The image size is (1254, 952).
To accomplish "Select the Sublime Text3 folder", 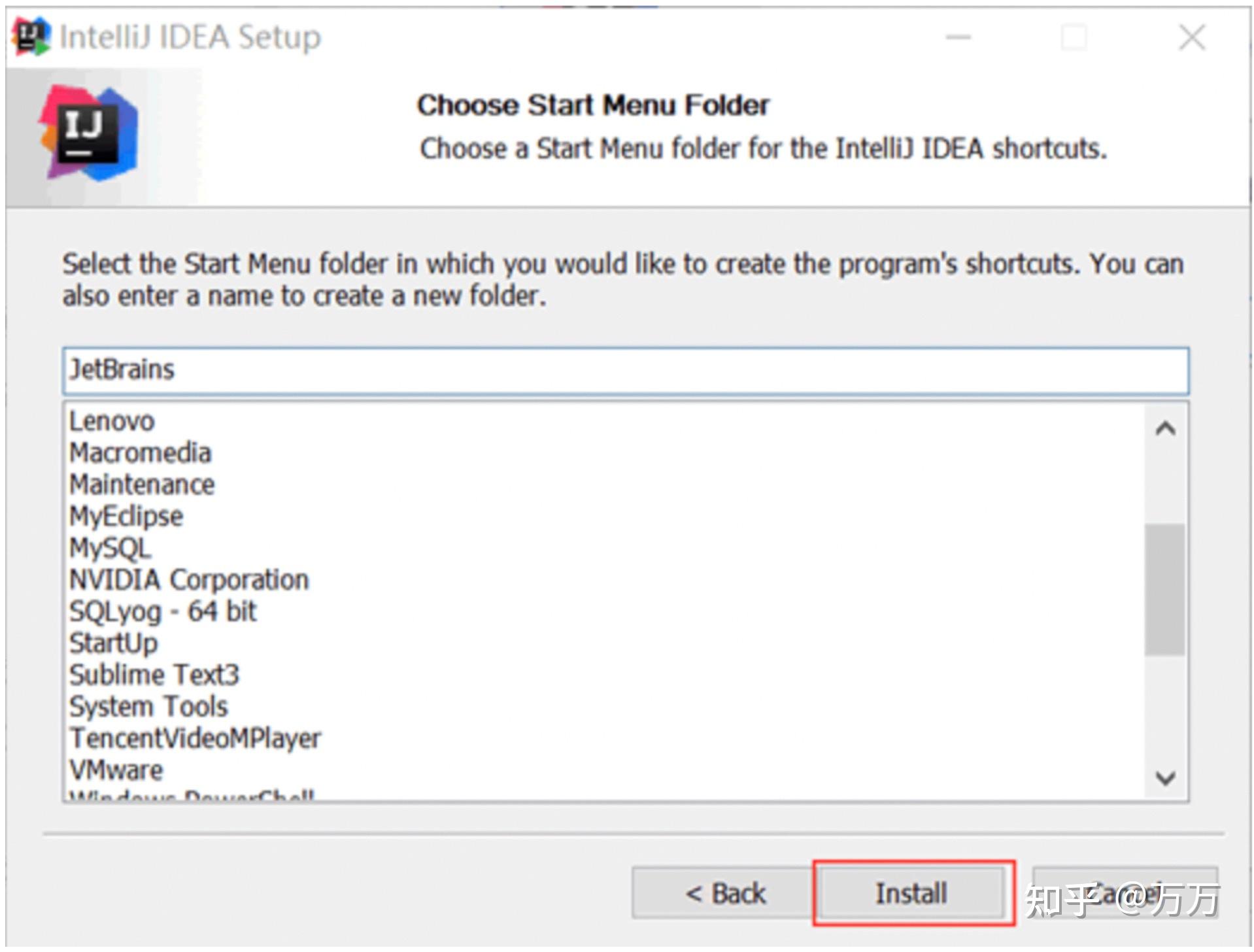I will [154, 675].
